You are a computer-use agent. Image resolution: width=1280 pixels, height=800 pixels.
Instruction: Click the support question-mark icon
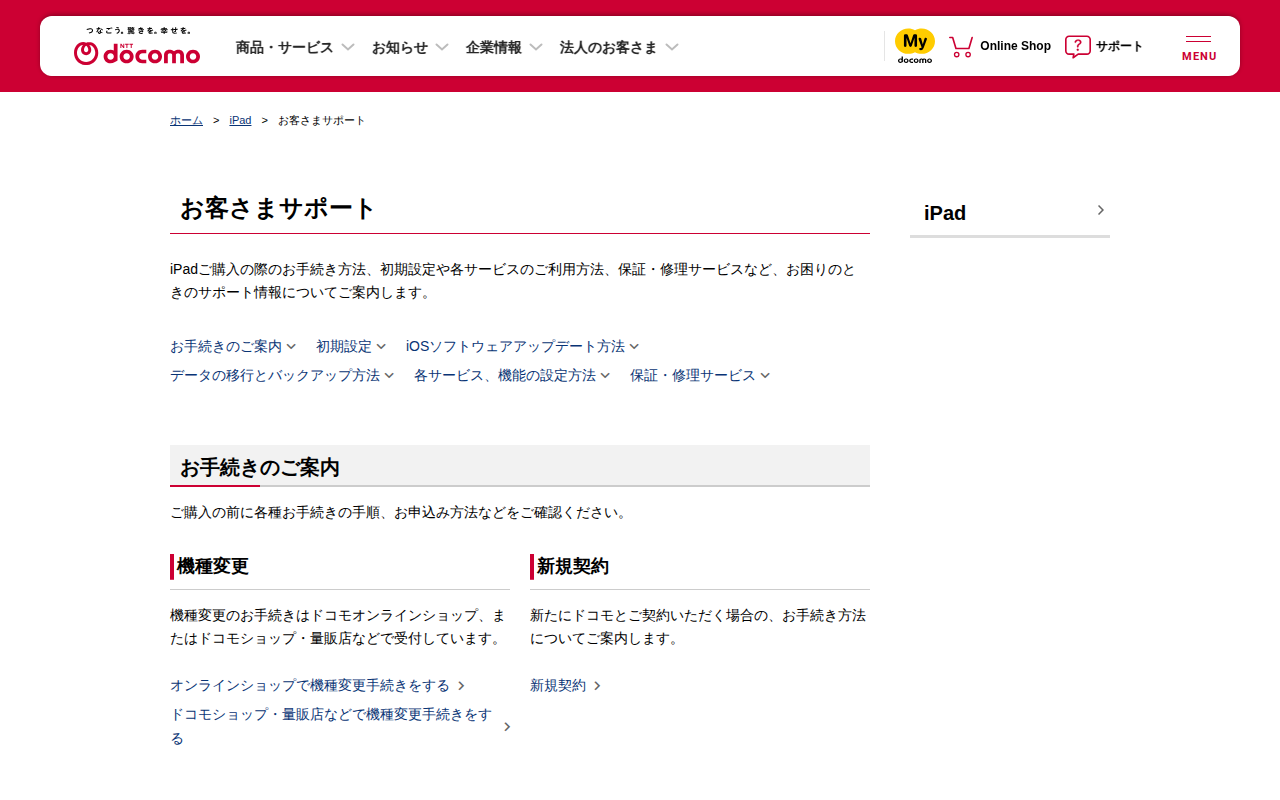coord(1078,47)
